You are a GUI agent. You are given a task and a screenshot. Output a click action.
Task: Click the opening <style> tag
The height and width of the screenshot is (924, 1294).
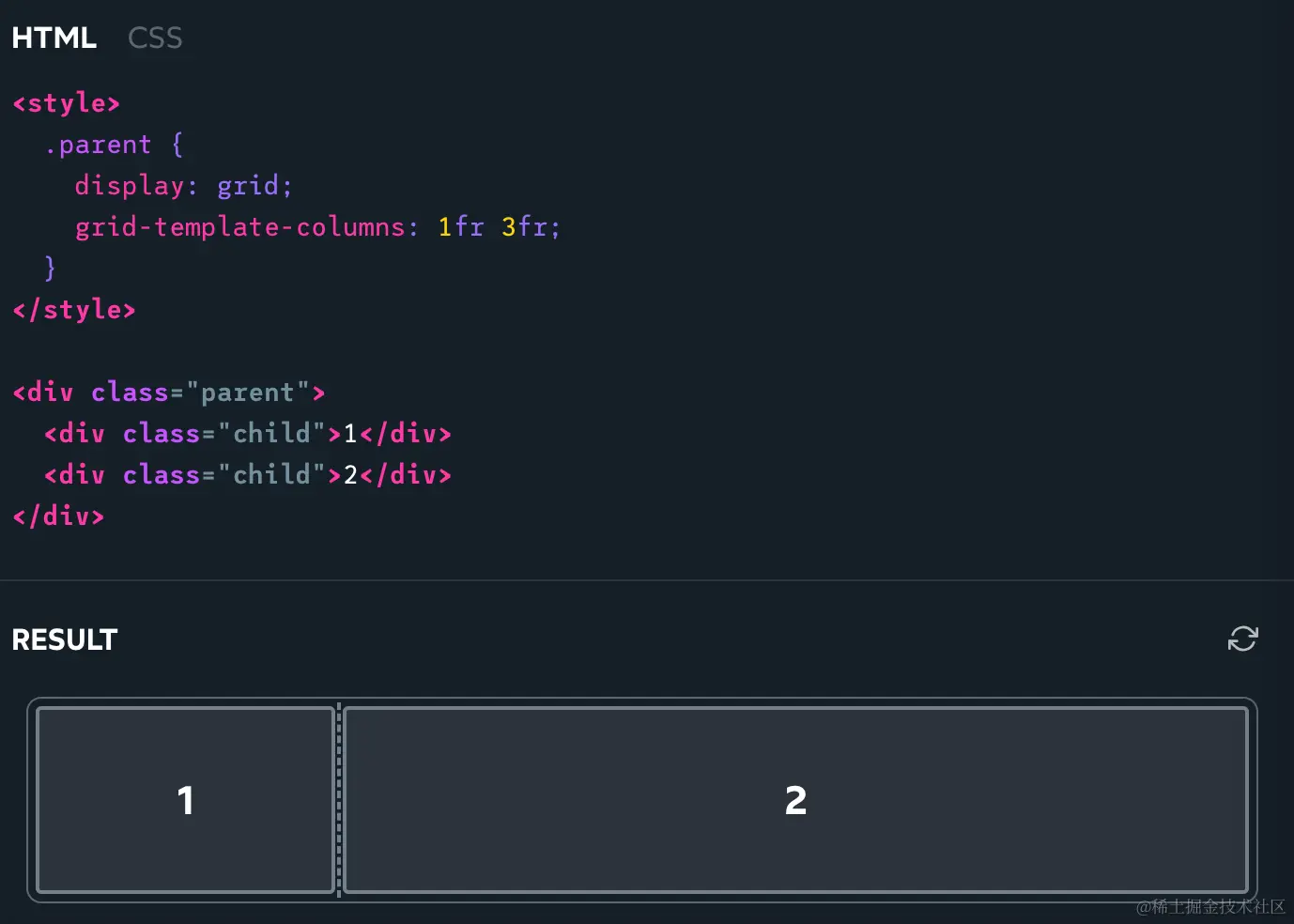(67, 103)
